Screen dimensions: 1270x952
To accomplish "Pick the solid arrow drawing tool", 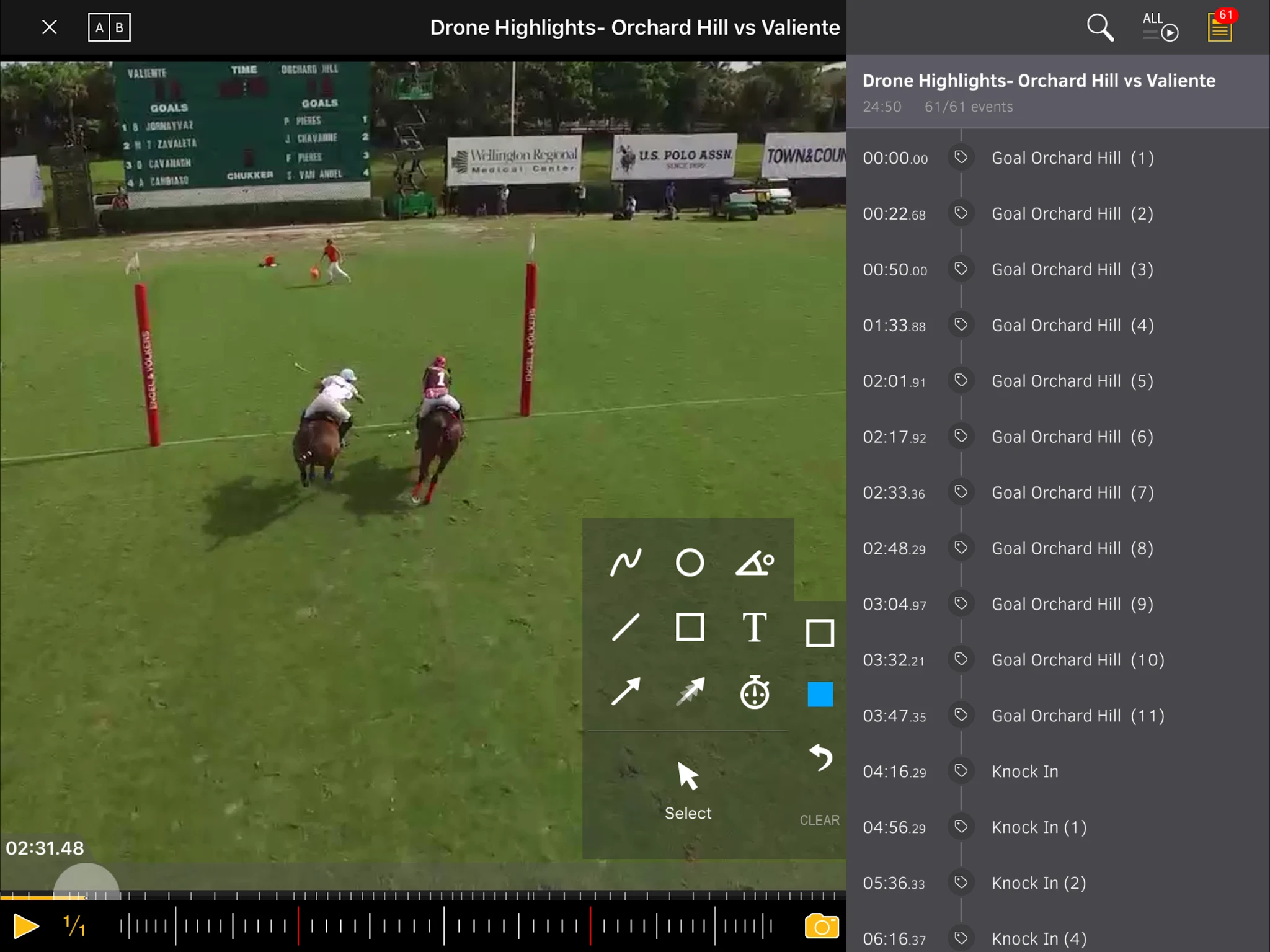I will pyautogui.click(x=626, y=692).
